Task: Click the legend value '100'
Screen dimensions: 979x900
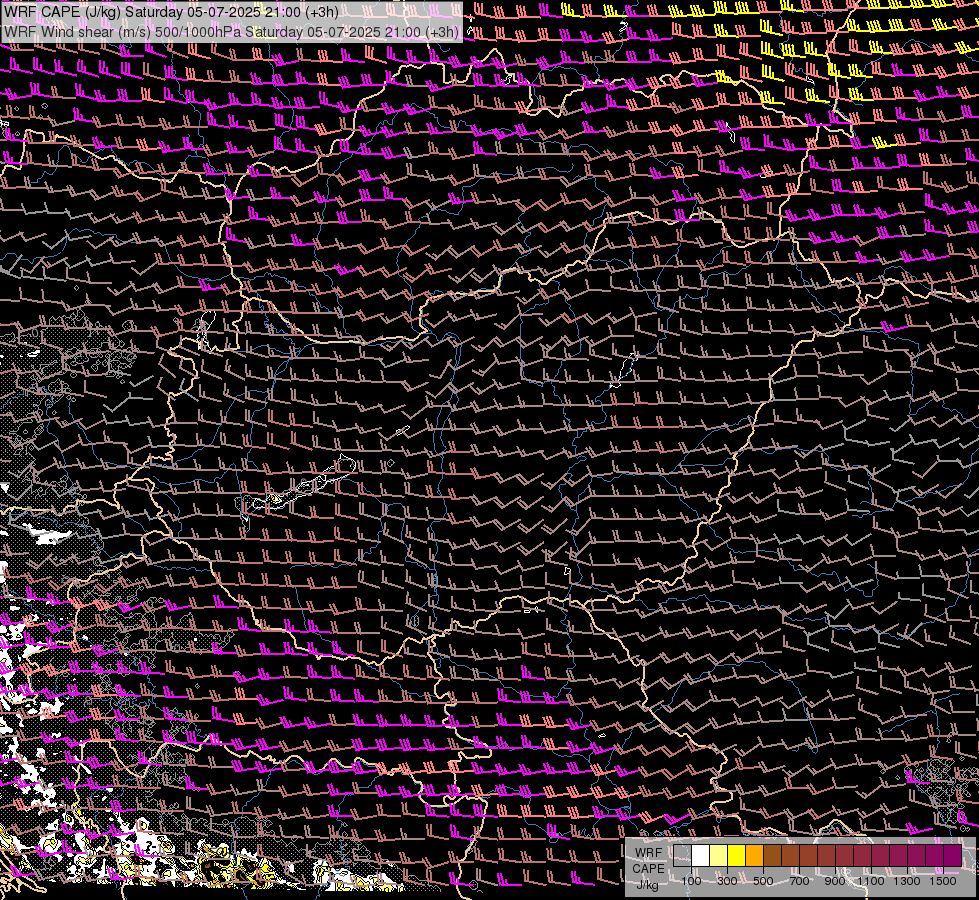Action: coord(691,881)
